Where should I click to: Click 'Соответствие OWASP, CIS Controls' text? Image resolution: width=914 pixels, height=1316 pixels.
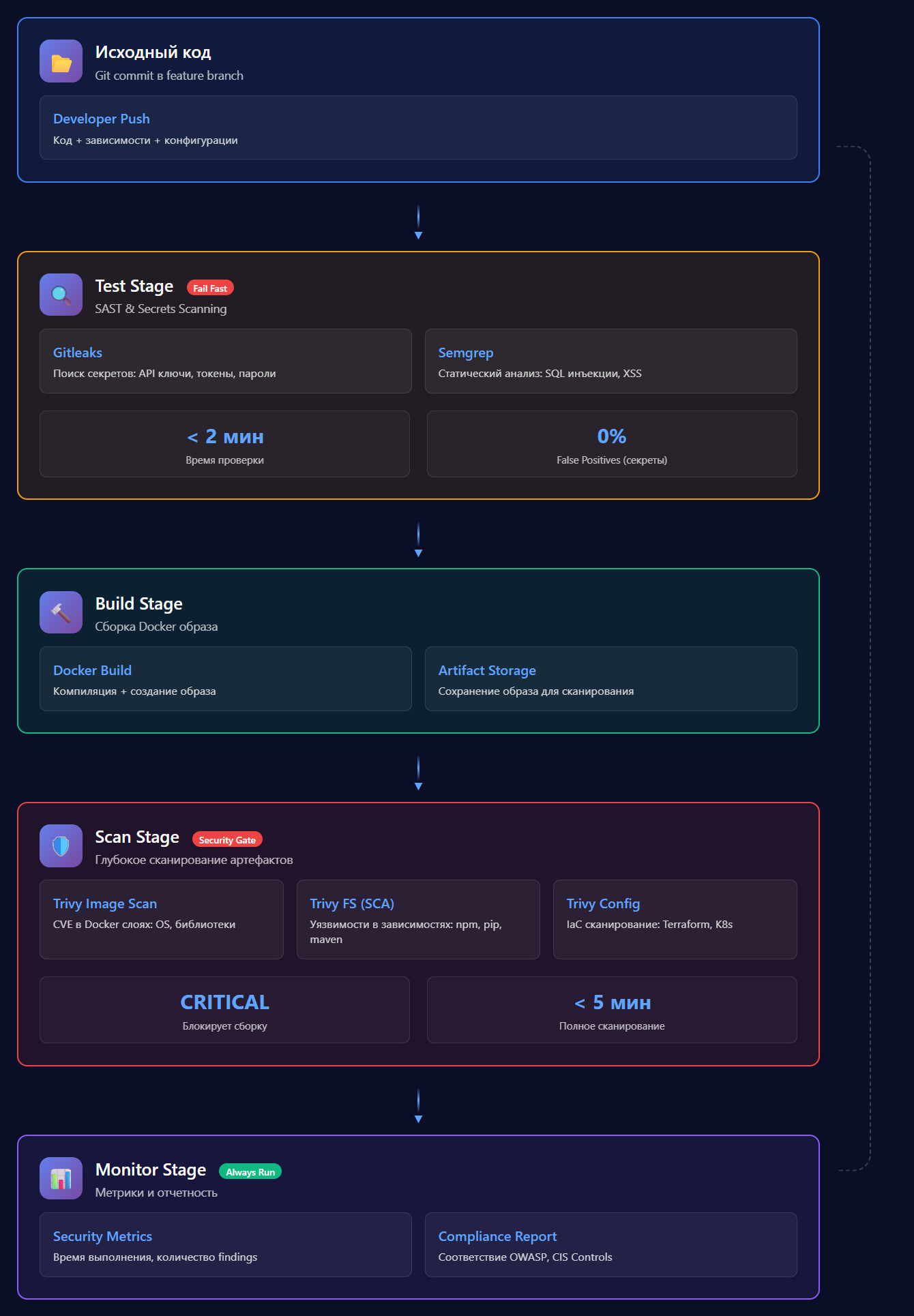click(x=525, y=1257)
